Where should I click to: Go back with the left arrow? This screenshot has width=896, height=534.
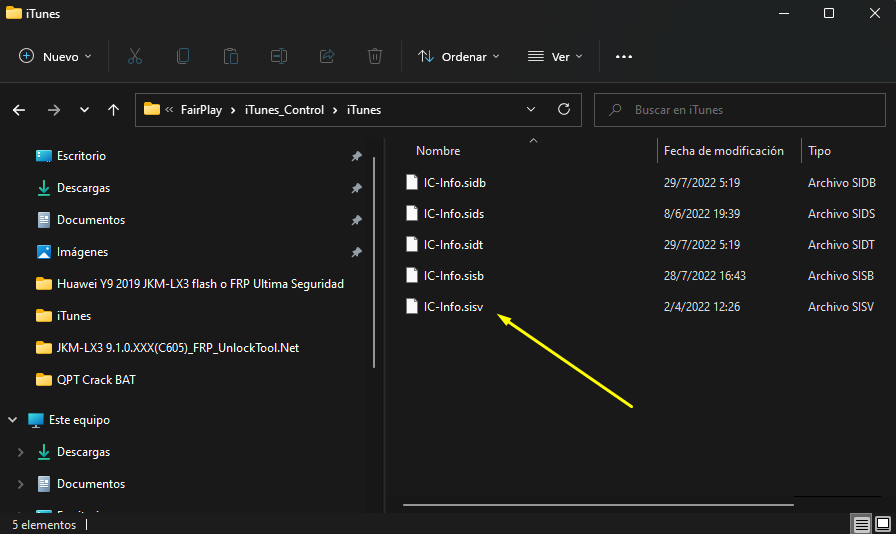pos(19,110)
